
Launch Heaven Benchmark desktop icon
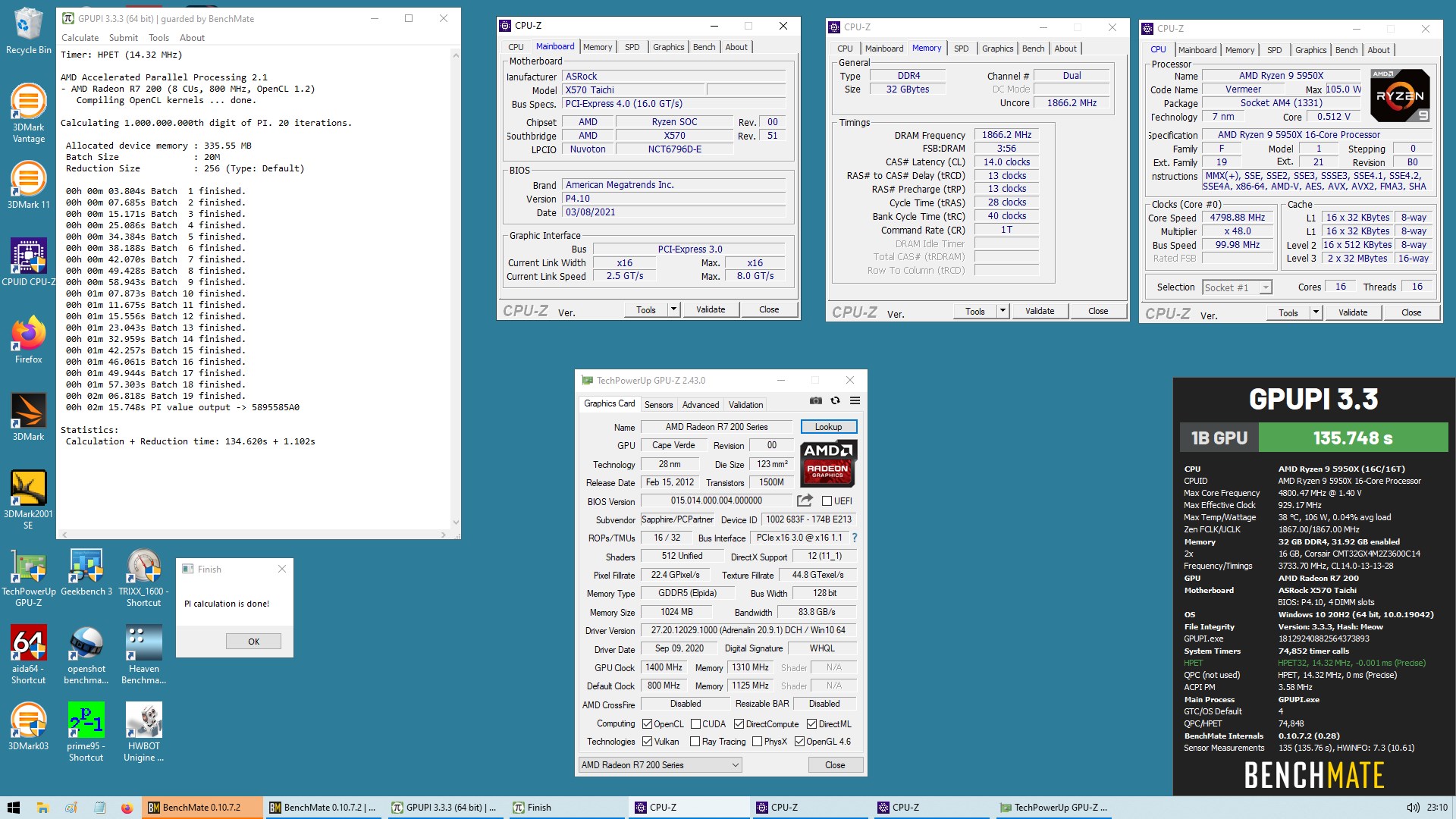click(143, 655)
